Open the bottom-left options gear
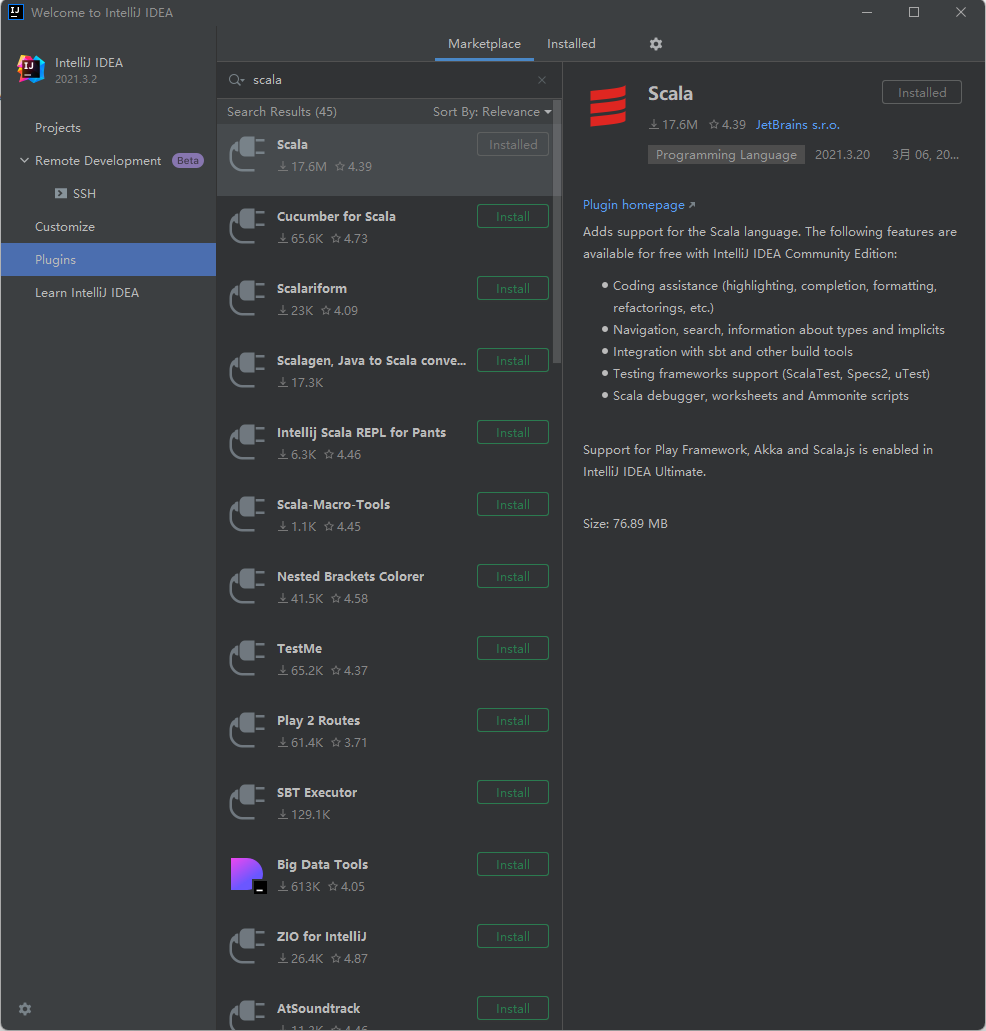 tap(25, 1009)
